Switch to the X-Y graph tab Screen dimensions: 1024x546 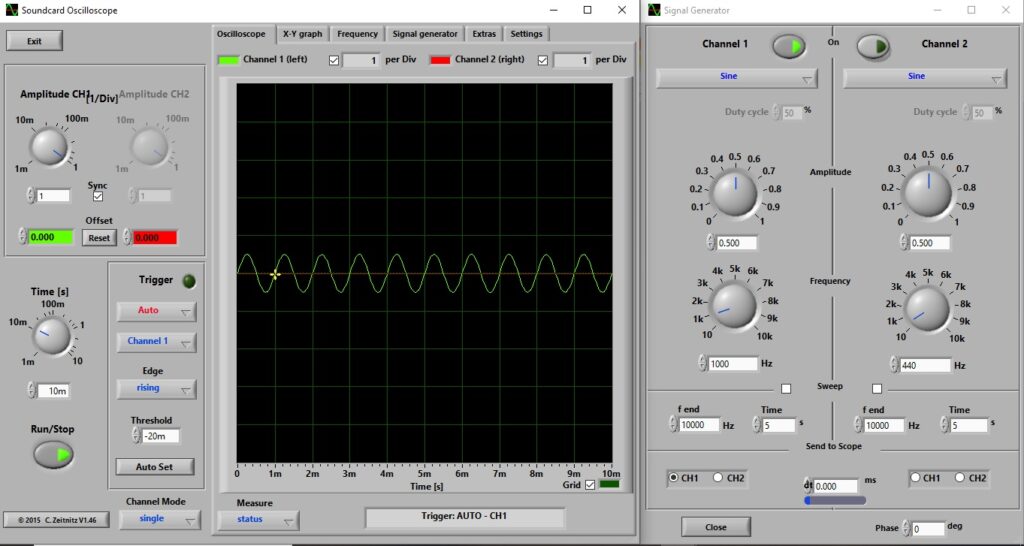(x=302, y=34)
